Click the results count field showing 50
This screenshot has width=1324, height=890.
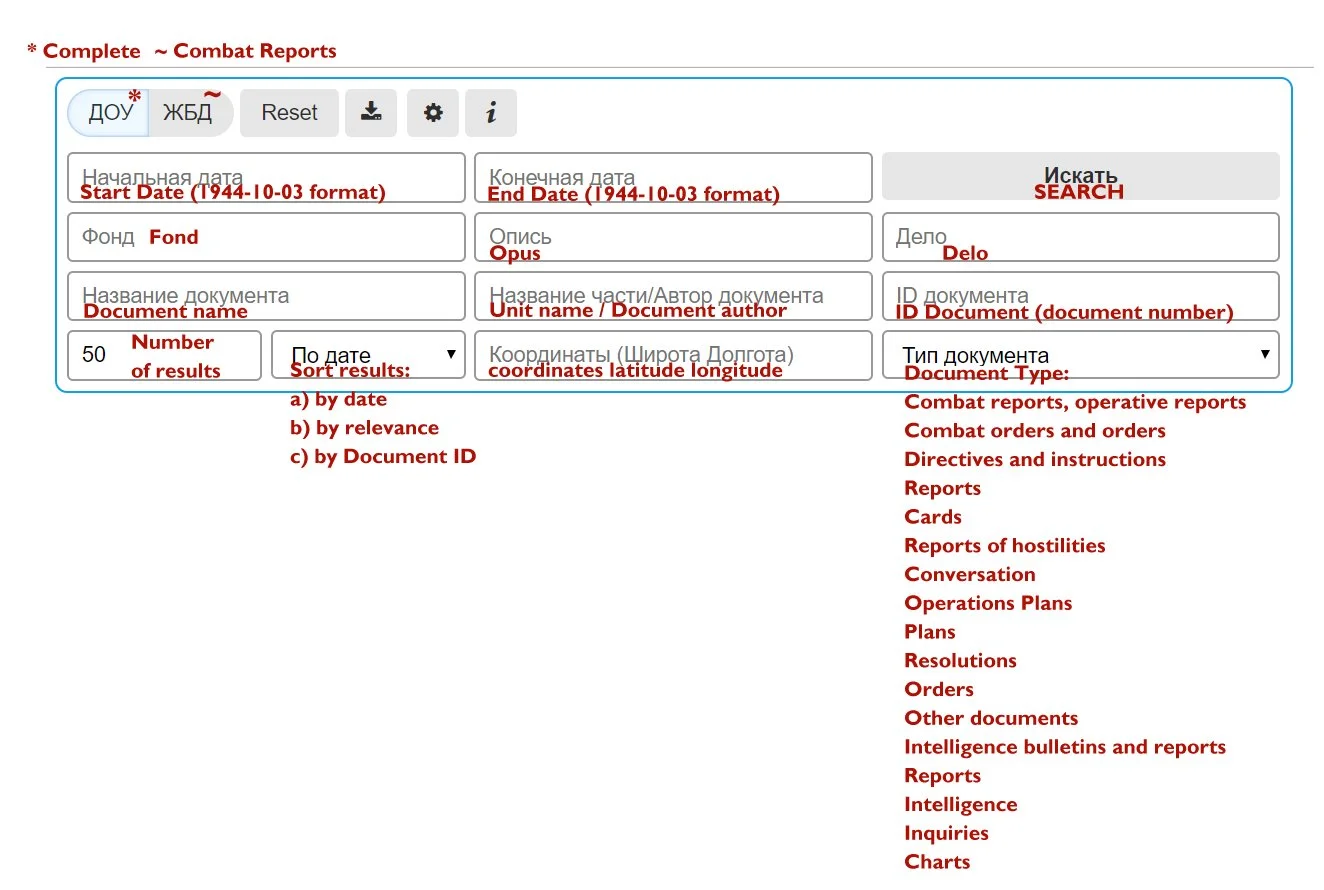164,355
